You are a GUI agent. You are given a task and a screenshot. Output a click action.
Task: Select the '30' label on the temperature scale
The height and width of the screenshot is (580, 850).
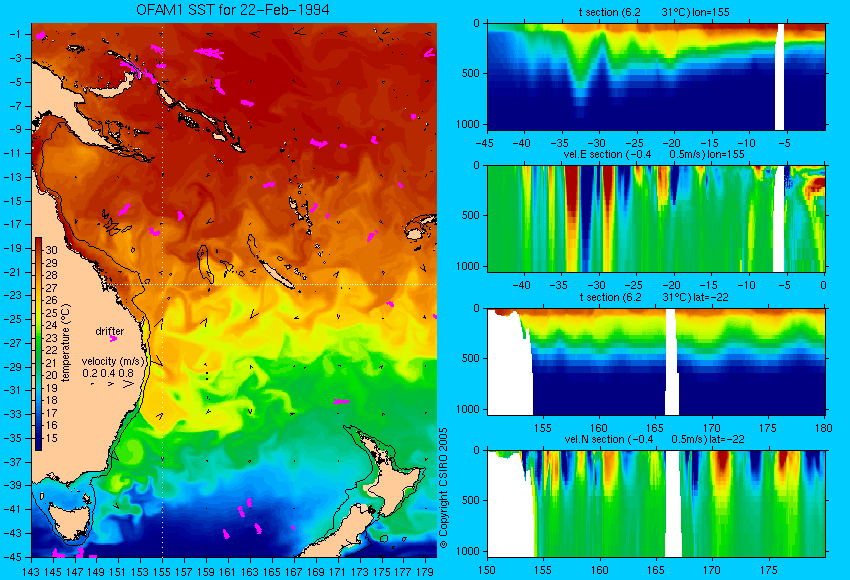point(51,250)
